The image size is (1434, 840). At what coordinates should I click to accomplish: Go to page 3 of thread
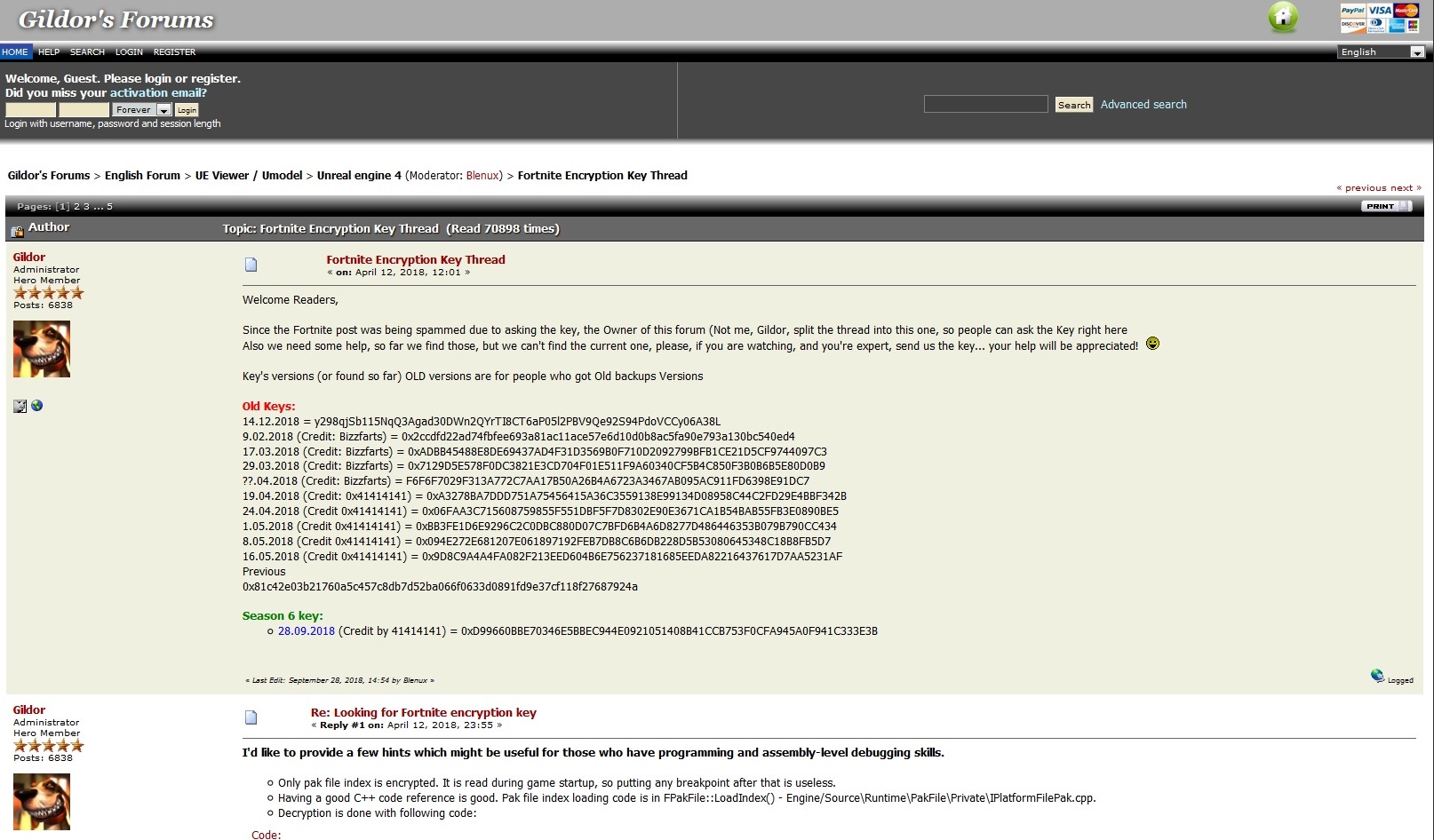(86, 206)
